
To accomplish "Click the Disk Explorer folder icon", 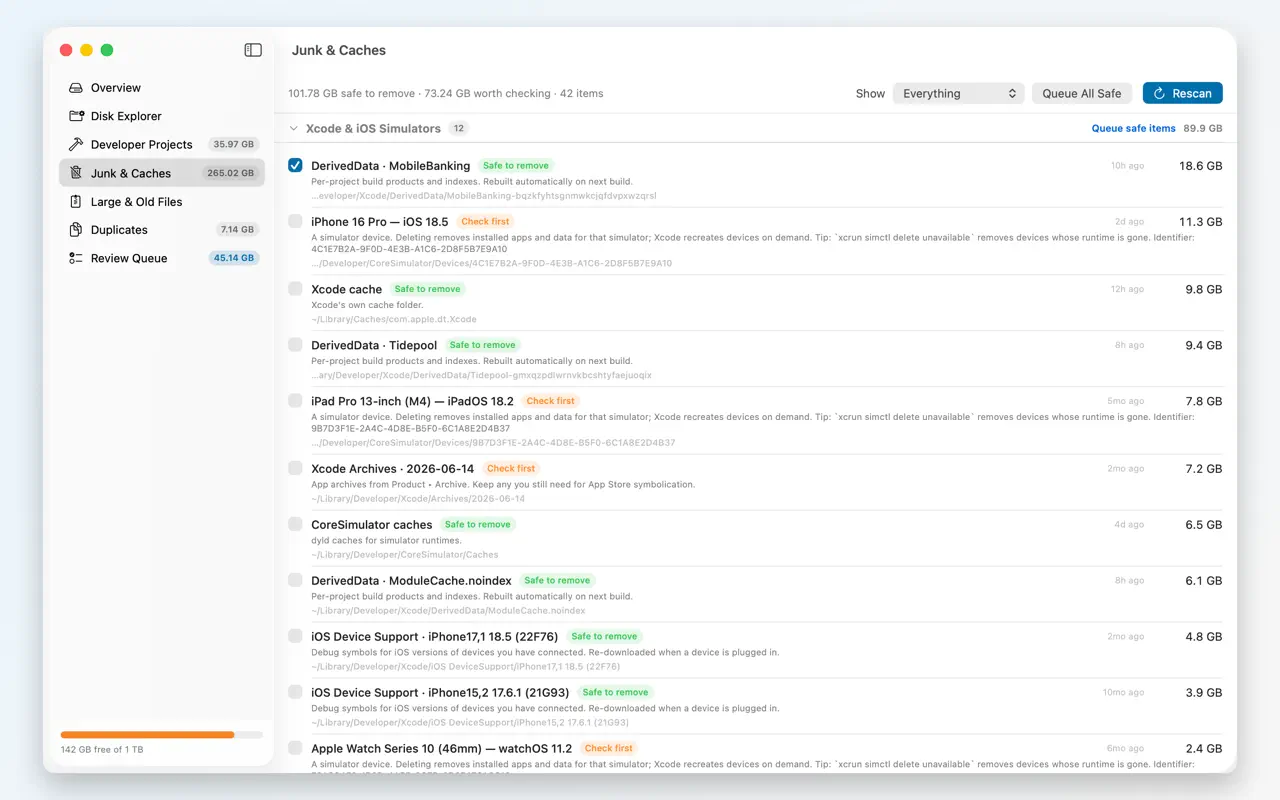I will (x=76, y=116).
